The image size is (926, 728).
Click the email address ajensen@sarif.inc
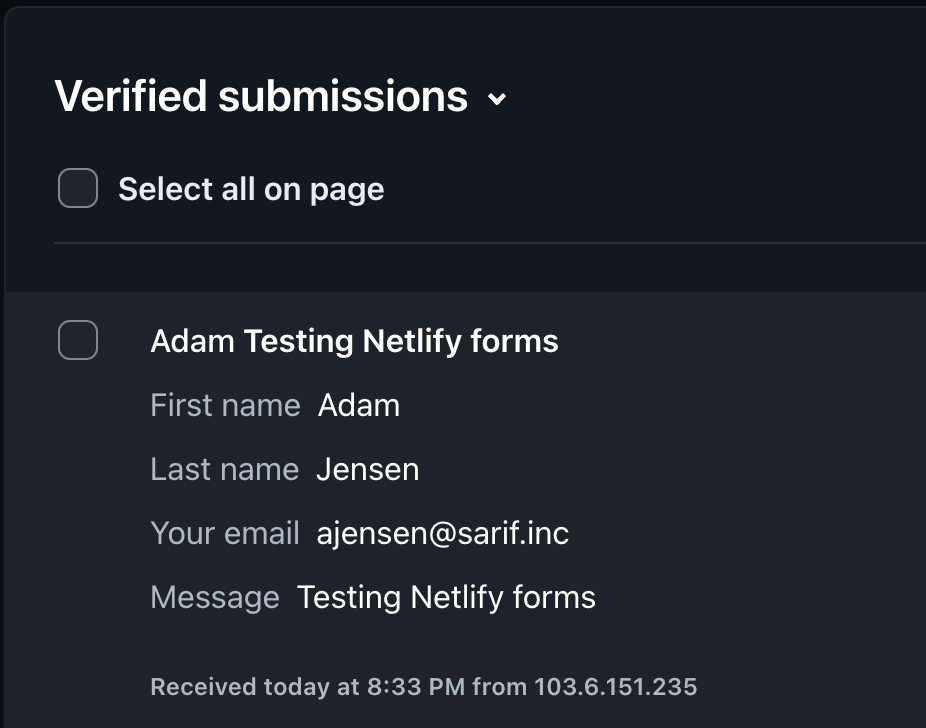pyautogui.click(x=442, y=533)
